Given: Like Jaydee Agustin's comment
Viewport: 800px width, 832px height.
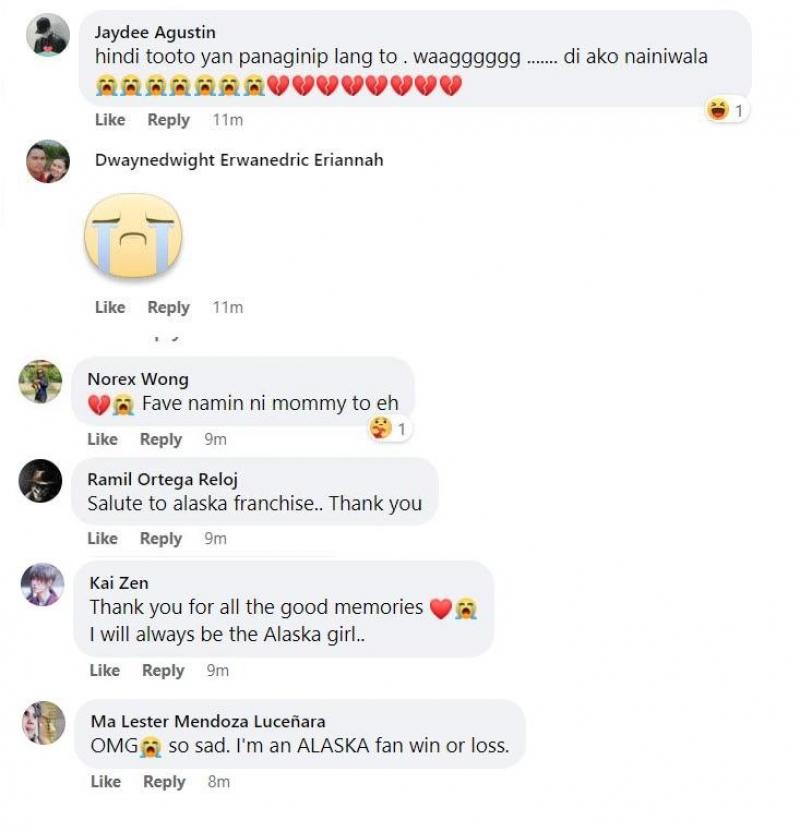Looking at the screenshot, I should click(x=110, y=120).
